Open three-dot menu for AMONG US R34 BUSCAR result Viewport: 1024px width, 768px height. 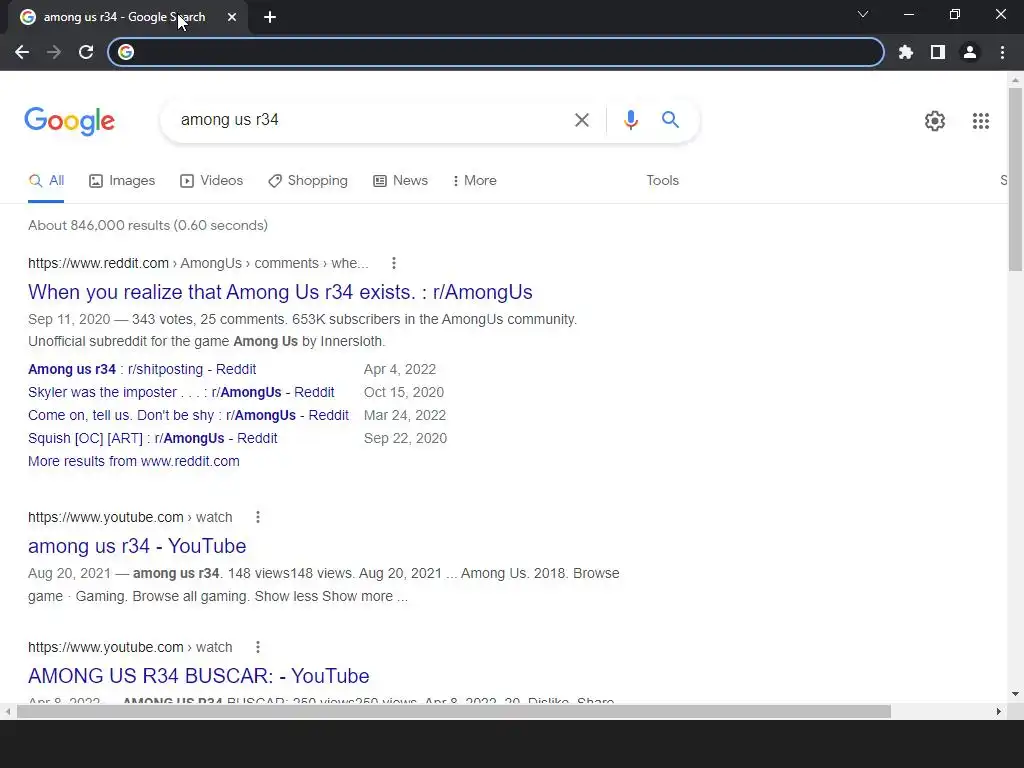(x=258, y=647)
